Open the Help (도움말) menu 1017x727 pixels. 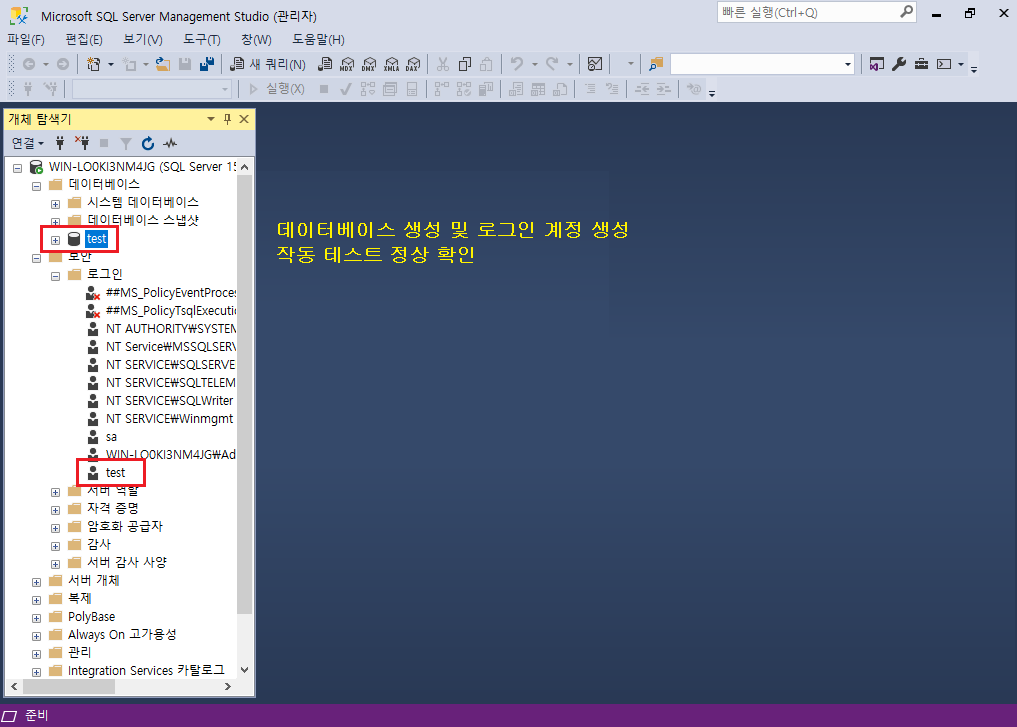[x=318, y=40]
